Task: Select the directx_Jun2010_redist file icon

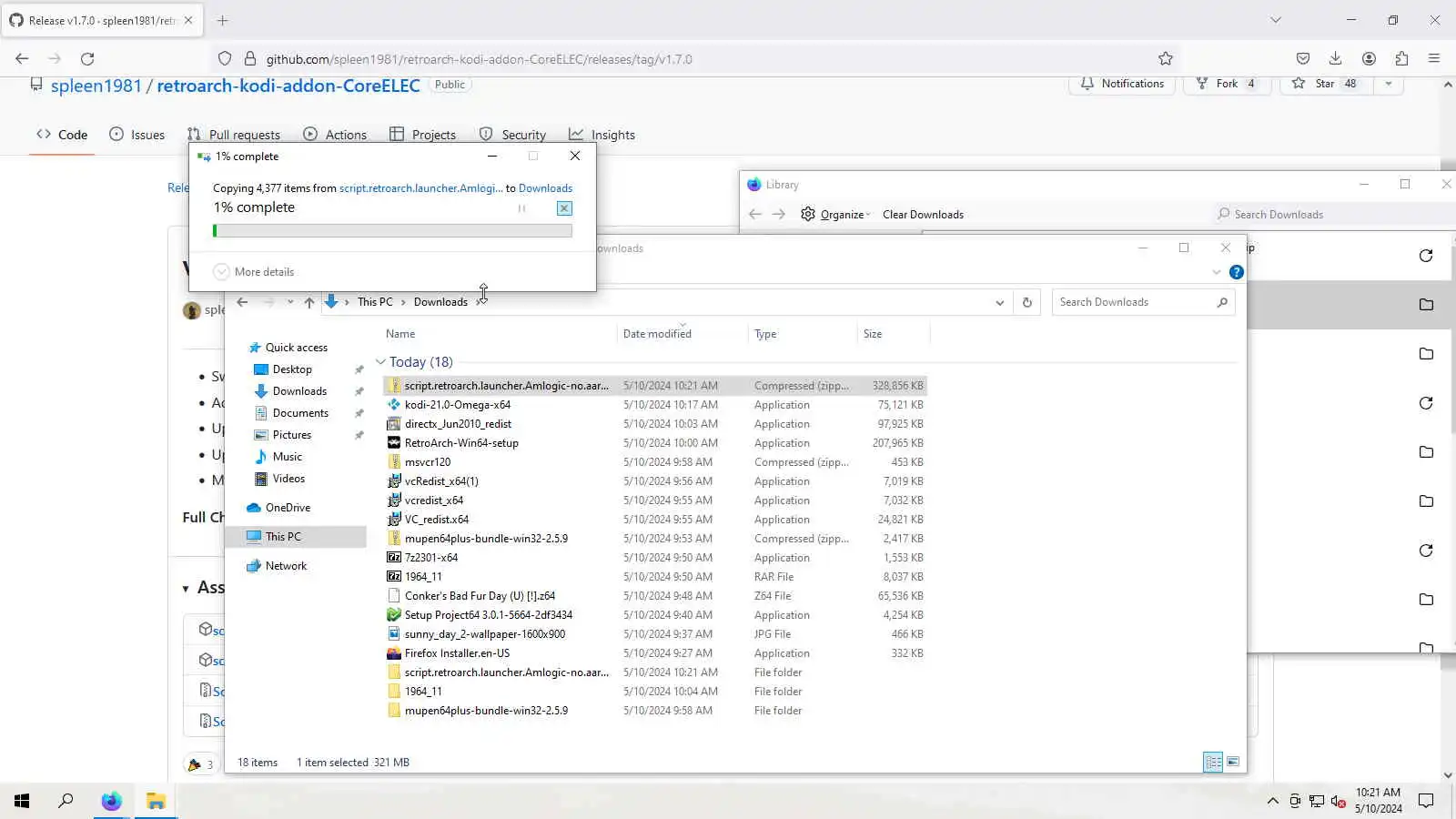Action: pyautogui.click(x=394, y=424)
